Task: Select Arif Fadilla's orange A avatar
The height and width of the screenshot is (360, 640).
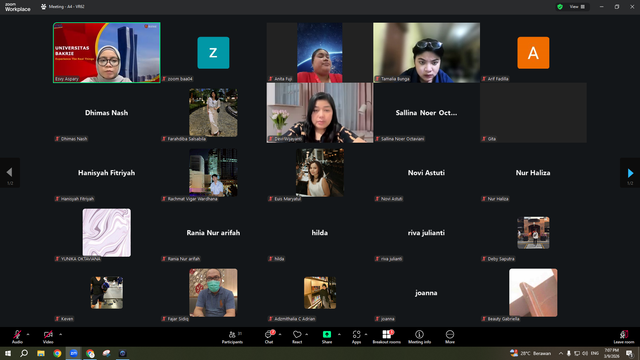Action: coord(533,53)
